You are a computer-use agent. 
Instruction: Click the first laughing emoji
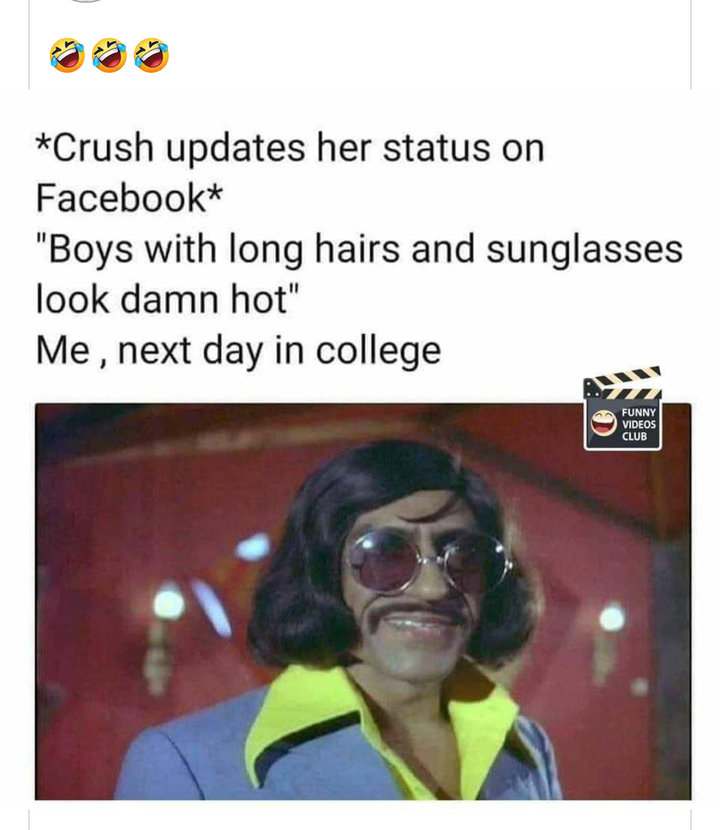67,55
